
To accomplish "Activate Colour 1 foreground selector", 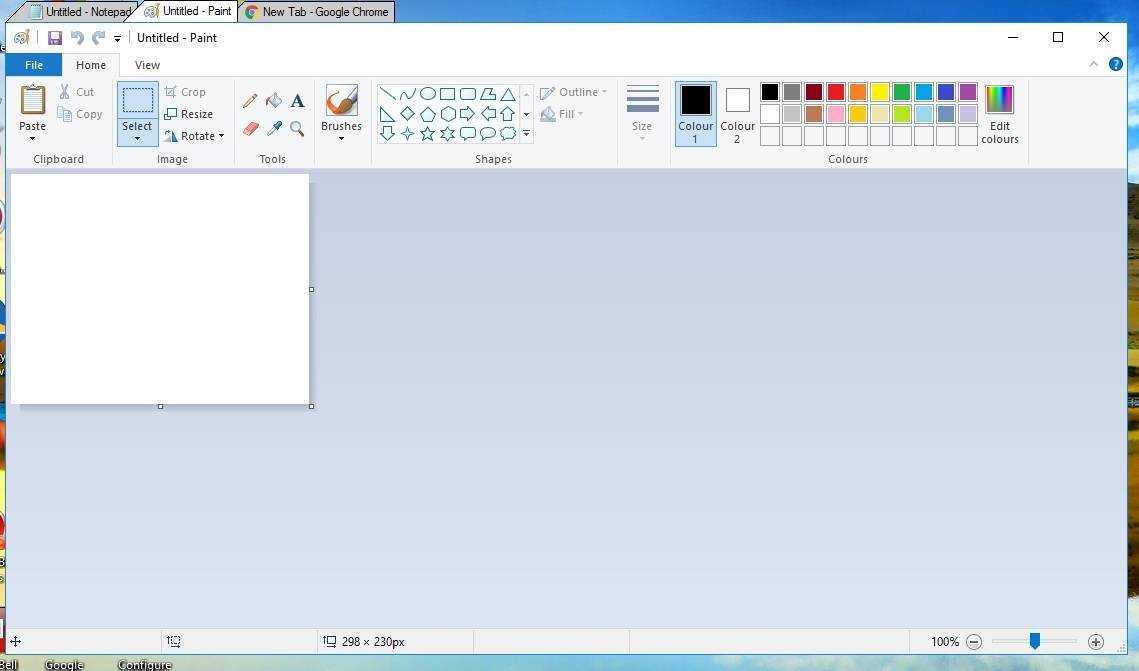I will click(695, 113).
